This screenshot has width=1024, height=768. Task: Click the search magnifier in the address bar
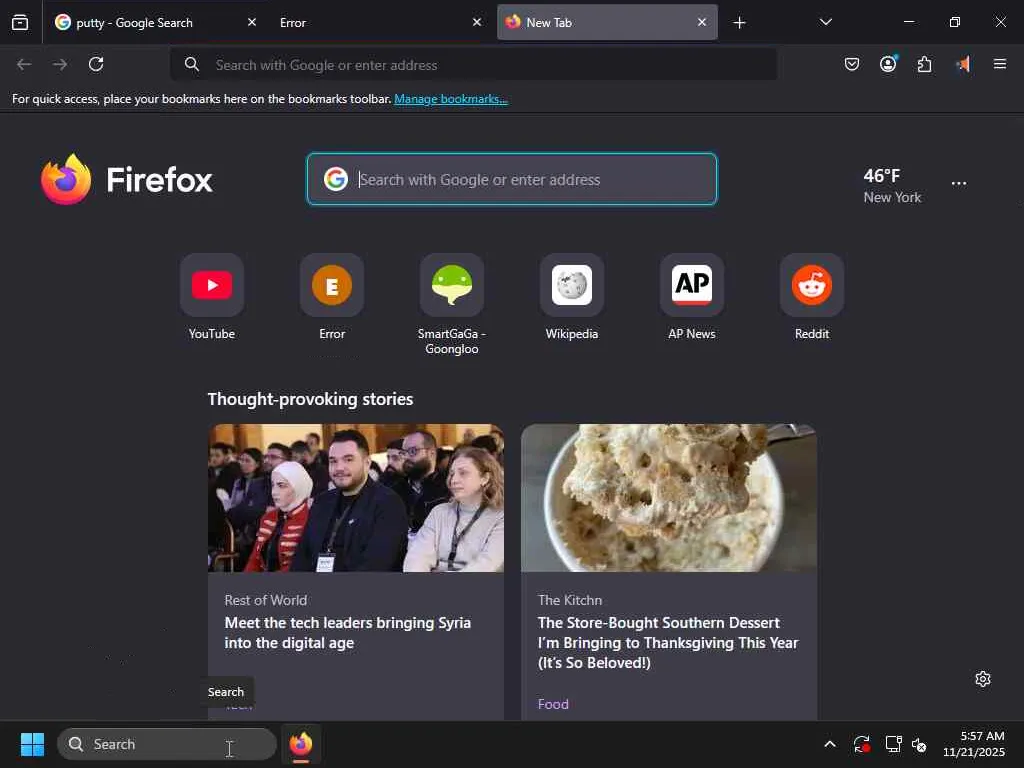[191, 64]
